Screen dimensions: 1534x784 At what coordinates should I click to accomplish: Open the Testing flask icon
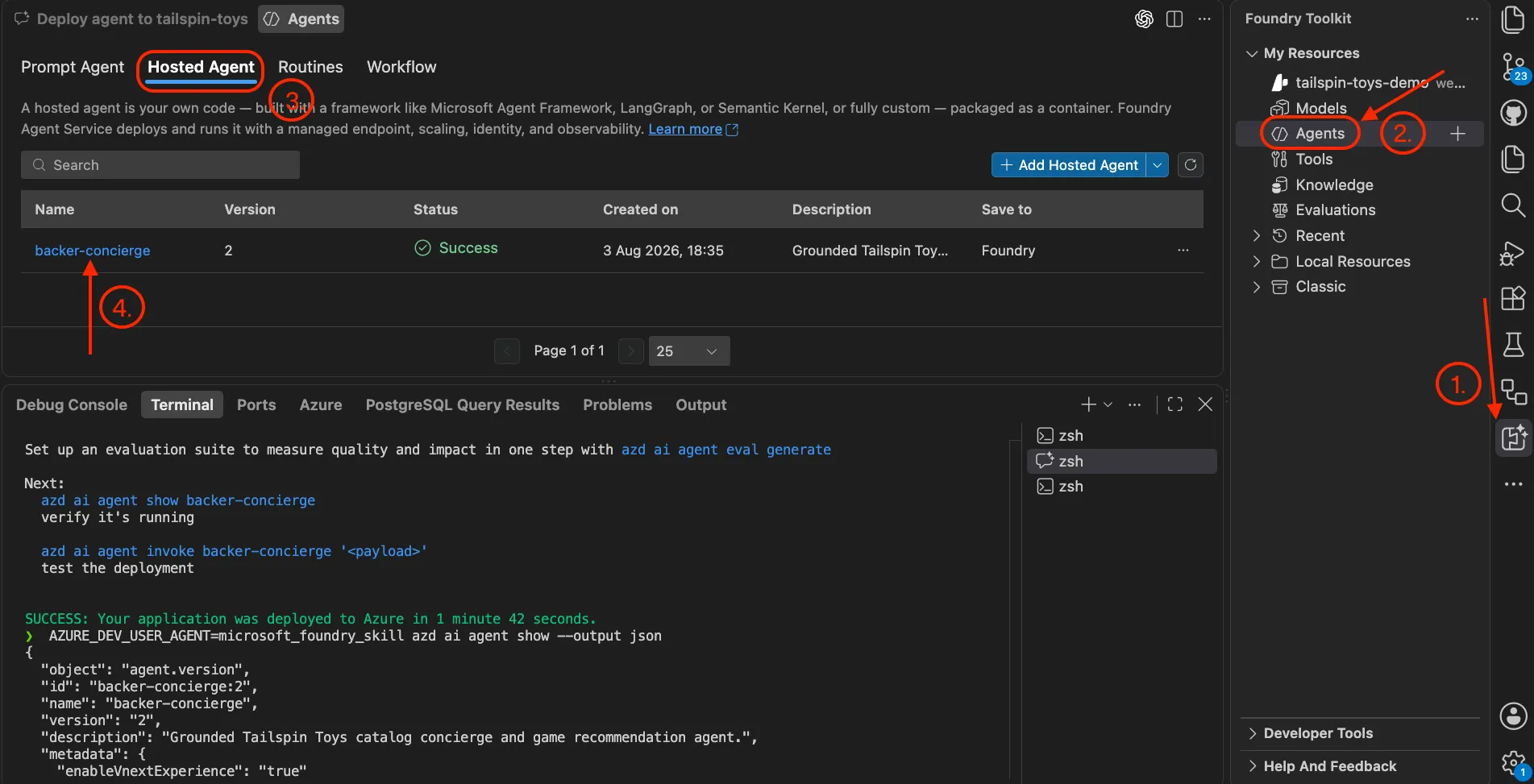point(1513,344)
